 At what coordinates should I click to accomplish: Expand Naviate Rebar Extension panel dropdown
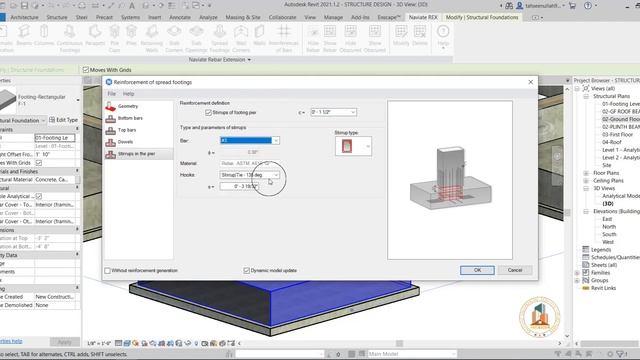[x=249, y=60]
